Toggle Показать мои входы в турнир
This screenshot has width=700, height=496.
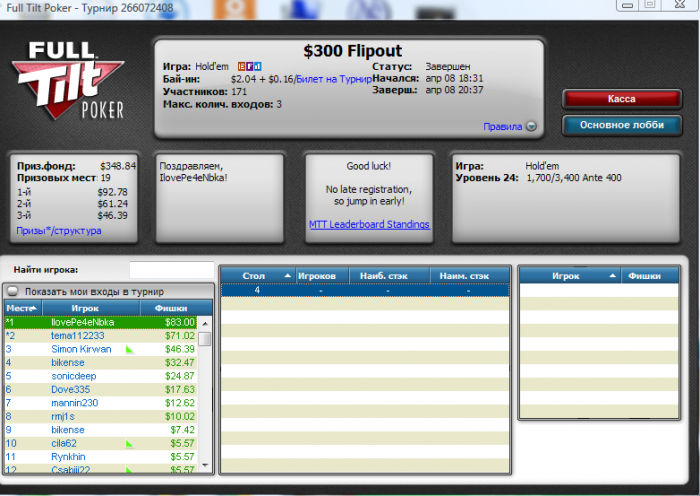[12, 292]
